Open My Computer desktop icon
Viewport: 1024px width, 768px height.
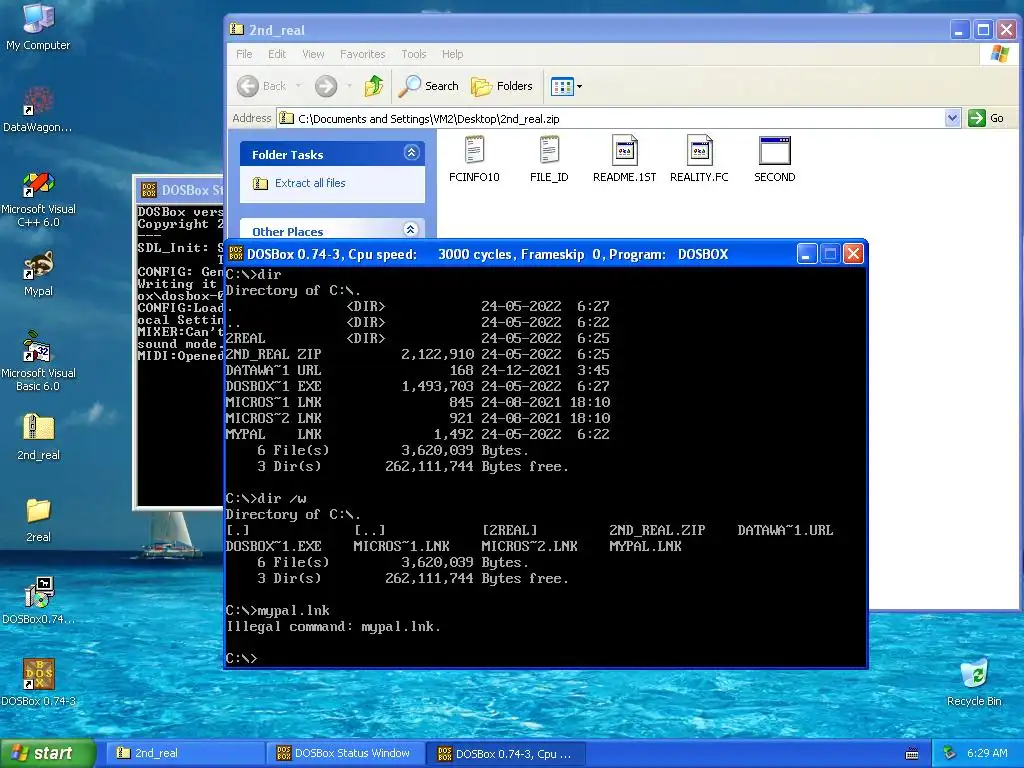(x=38, y=26)
